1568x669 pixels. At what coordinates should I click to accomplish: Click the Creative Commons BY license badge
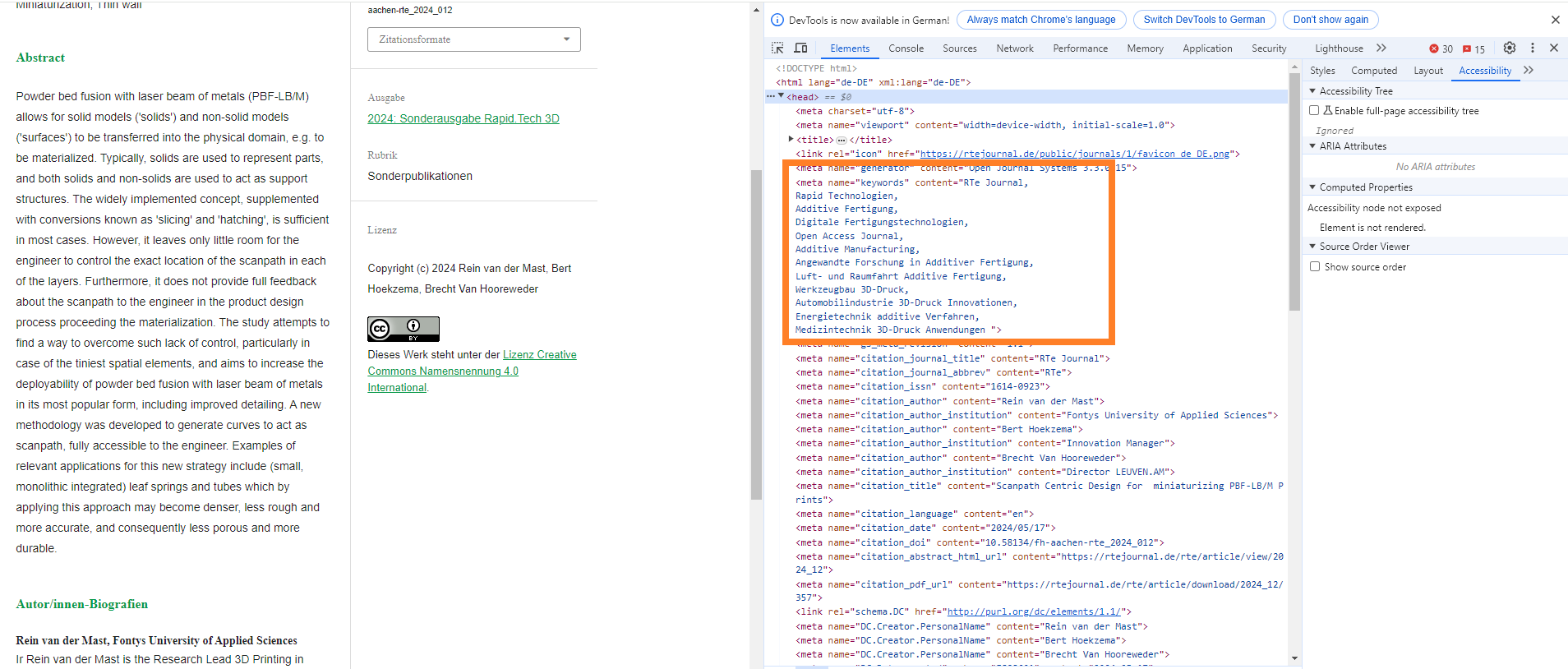403,329
